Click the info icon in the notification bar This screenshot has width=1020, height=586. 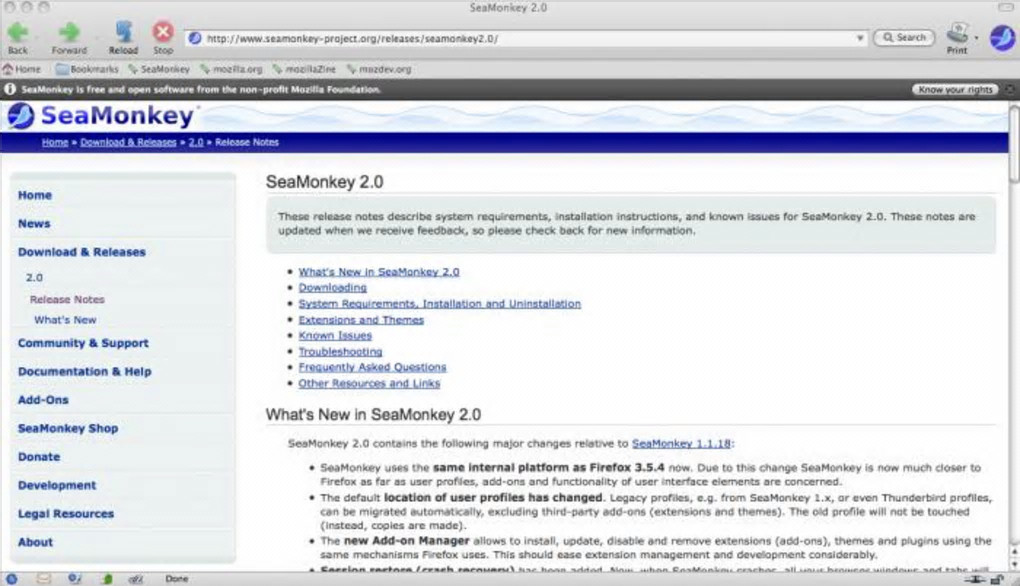point(10,89)
